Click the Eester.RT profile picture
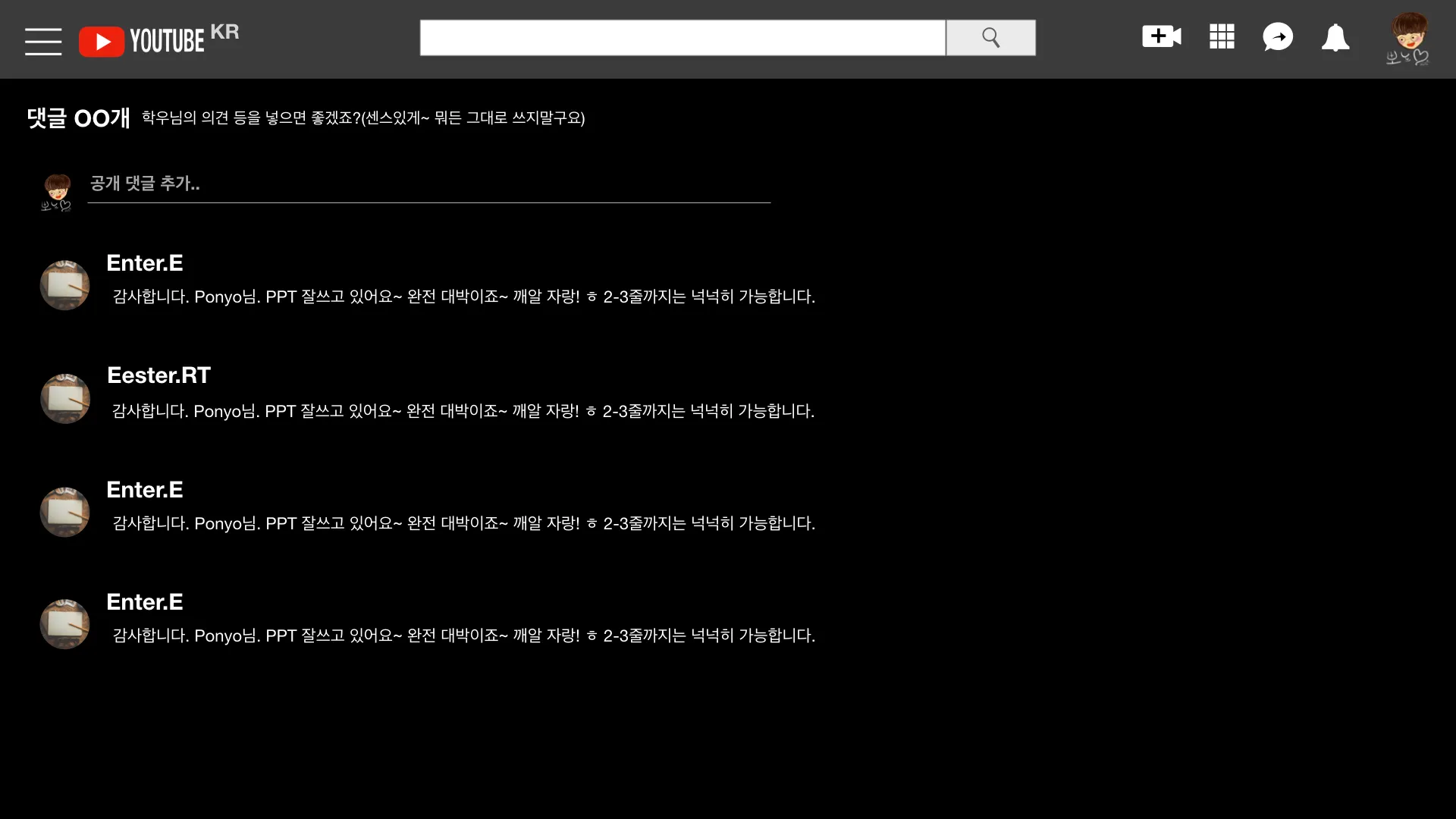The image size is (1456, 819). (x=64, y=398)
